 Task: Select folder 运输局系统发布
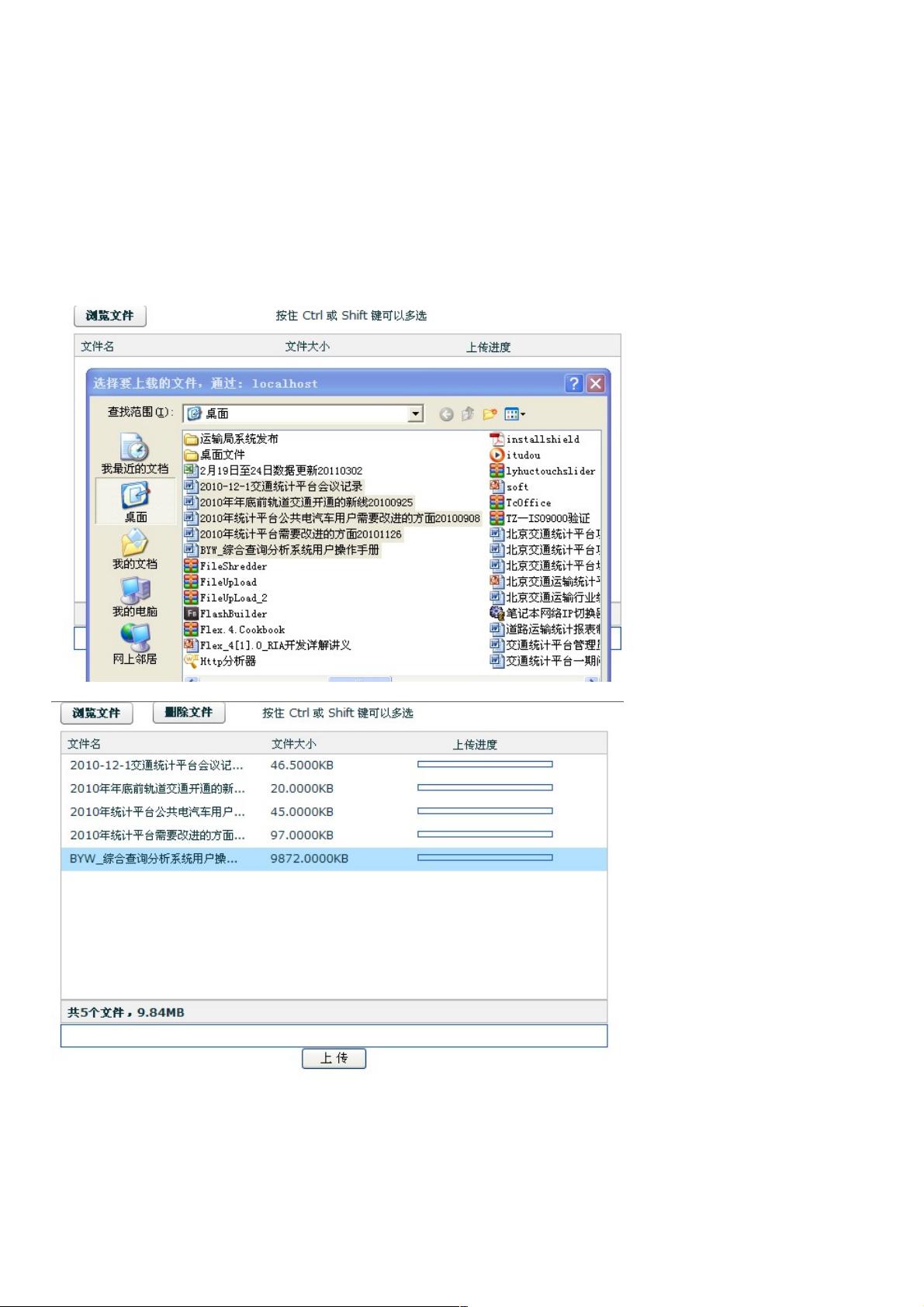point(231,439)
